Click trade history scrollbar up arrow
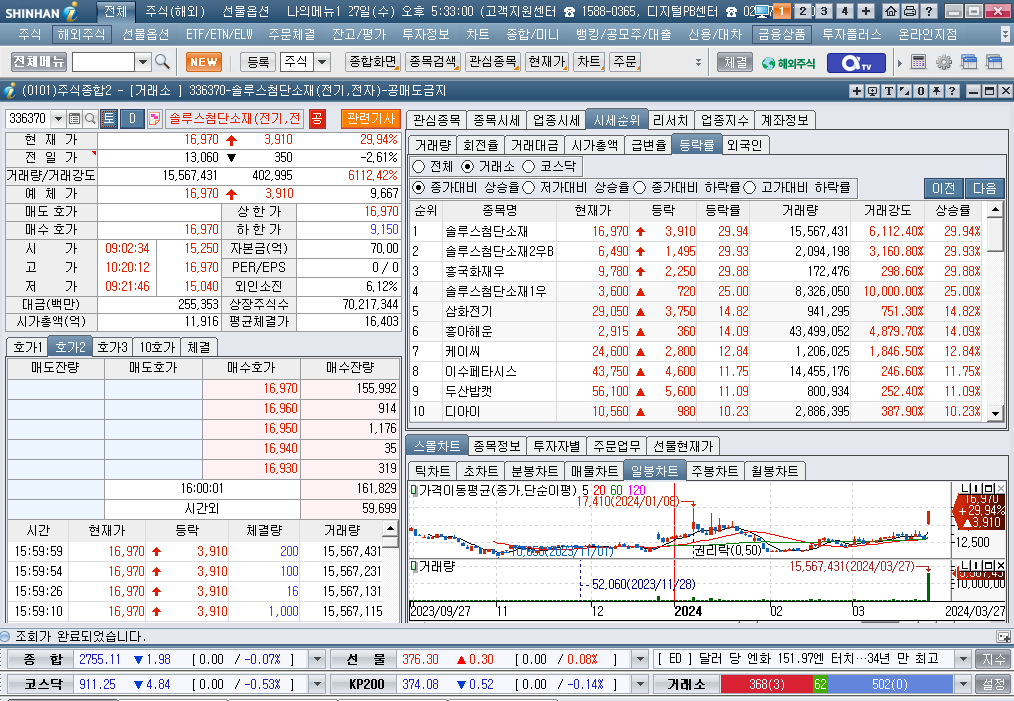The width and height of the screenshot is (1014, 701). 390,529
